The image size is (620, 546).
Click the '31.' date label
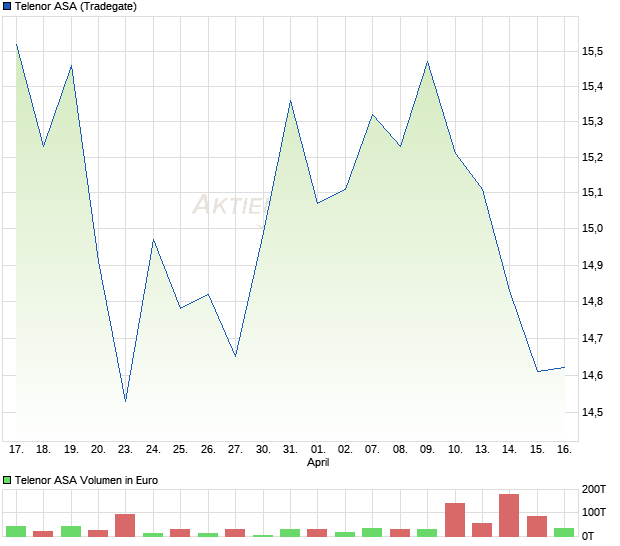click(290, 450)
